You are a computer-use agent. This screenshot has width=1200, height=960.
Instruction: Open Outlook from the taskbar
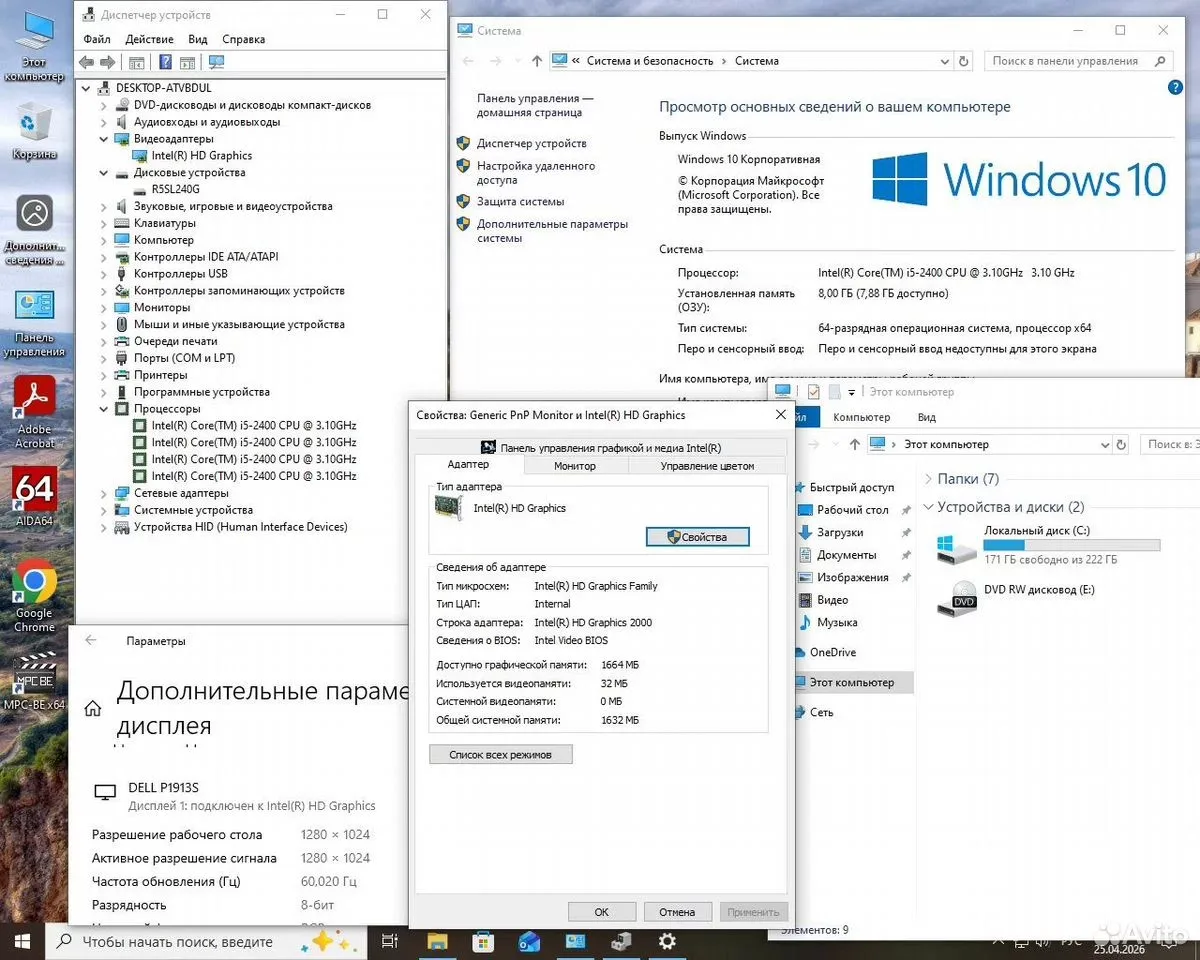pyautogui.click(x=529, y=941)
